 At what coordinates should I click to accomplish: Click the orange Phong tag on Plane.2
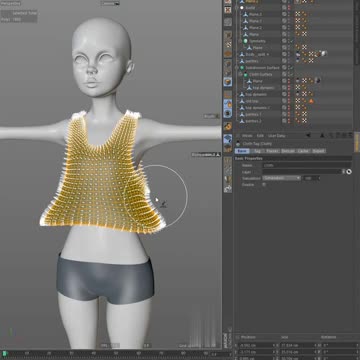(x=304, y=28)
